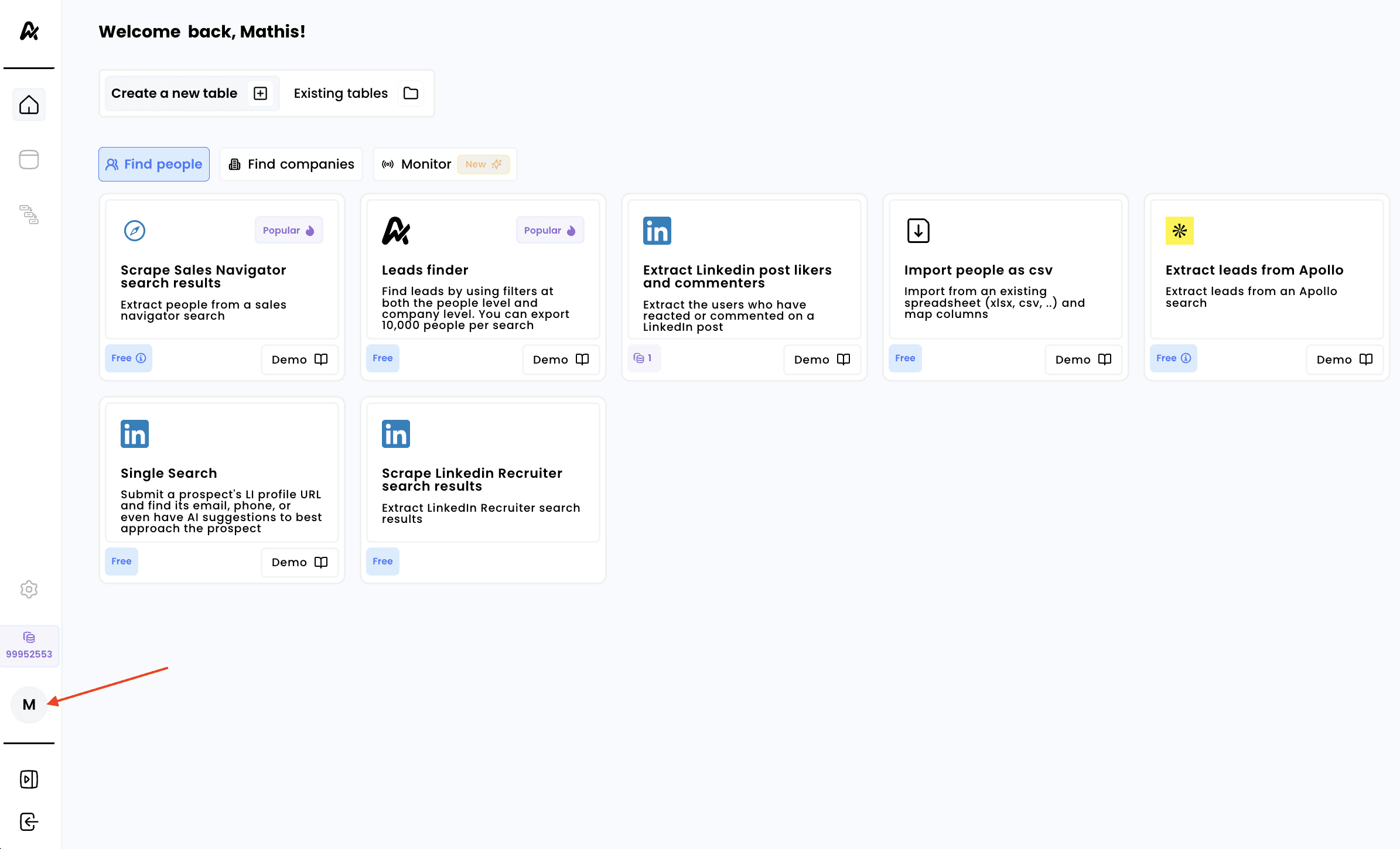Click the plus icon beside Create a new table
This screenshot has width=1400, height=849.
pyautogui.click(x=260, y=93)
